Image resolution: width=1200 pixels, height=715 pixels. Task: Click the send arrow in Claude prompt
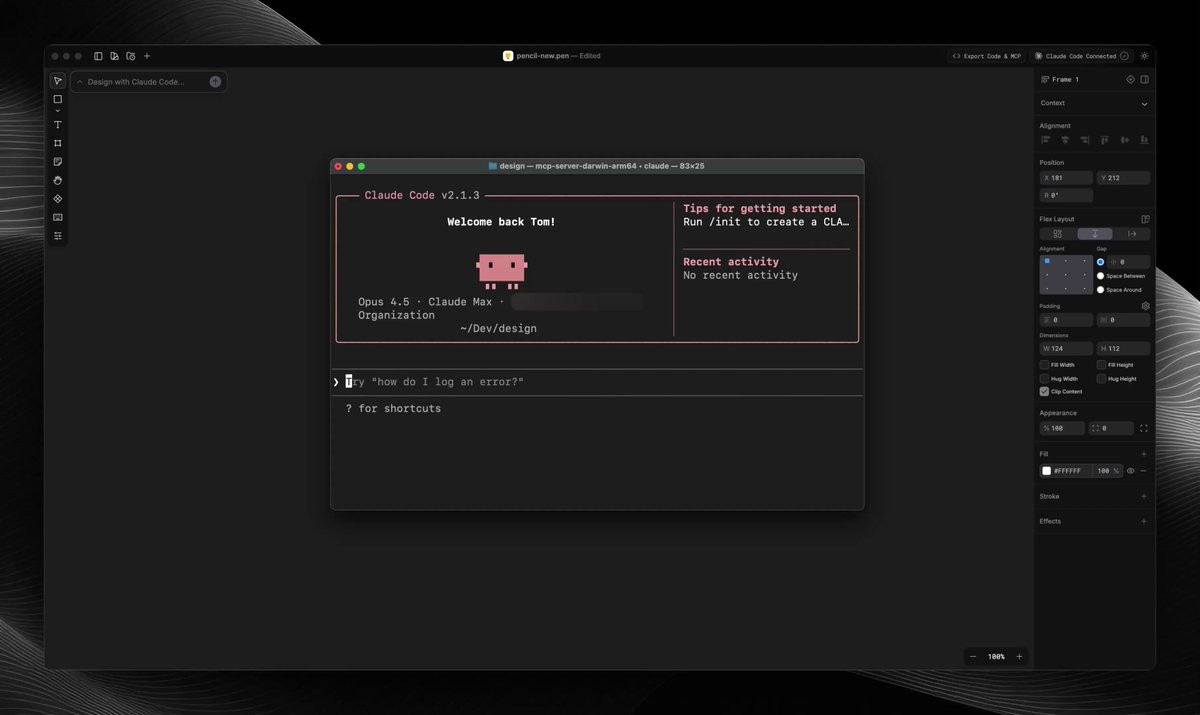[x=215, y=82]
